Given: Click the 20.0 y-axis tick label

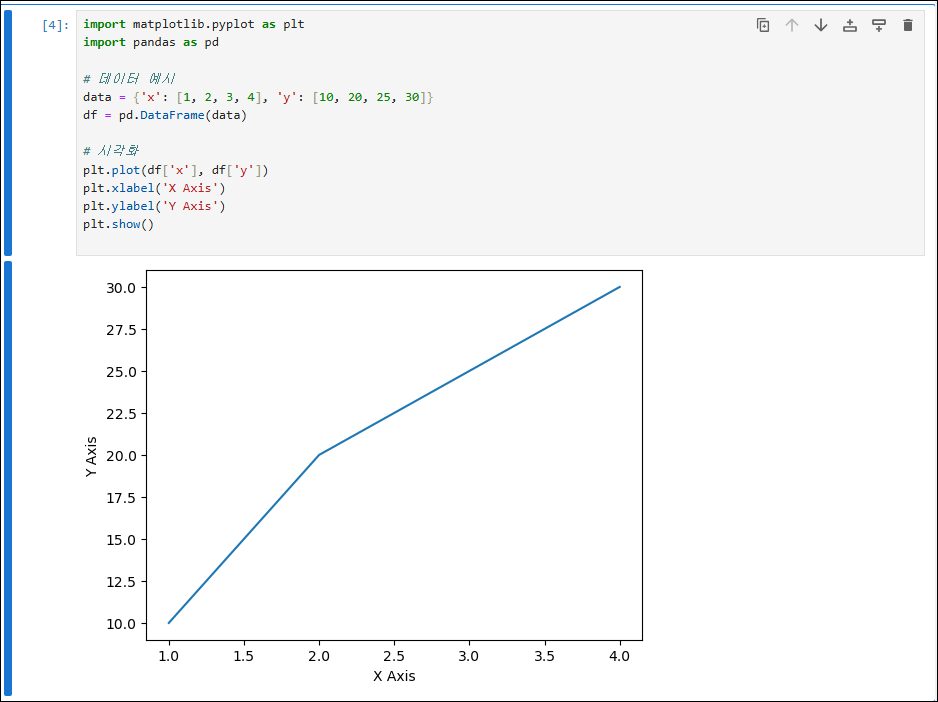Looking at the screenshot, I should (x=121, y=455).
